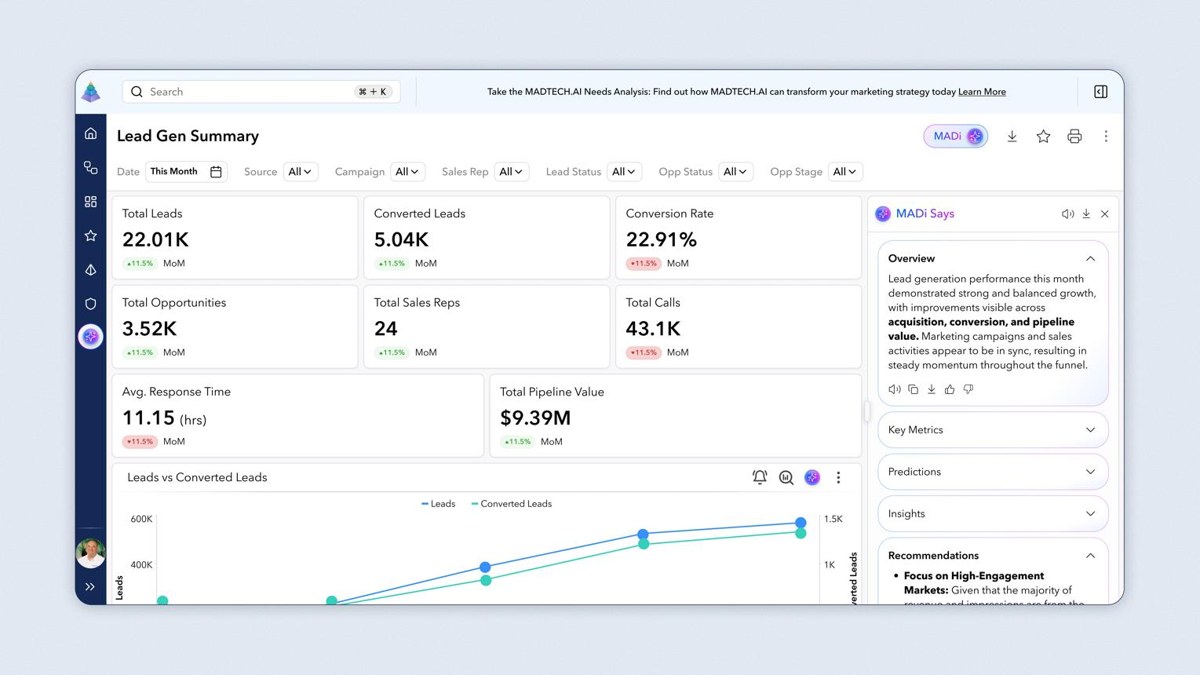Open the MADi sparkle icon in sidebar
The image size is (1200, 675).
tap(91, 337)
